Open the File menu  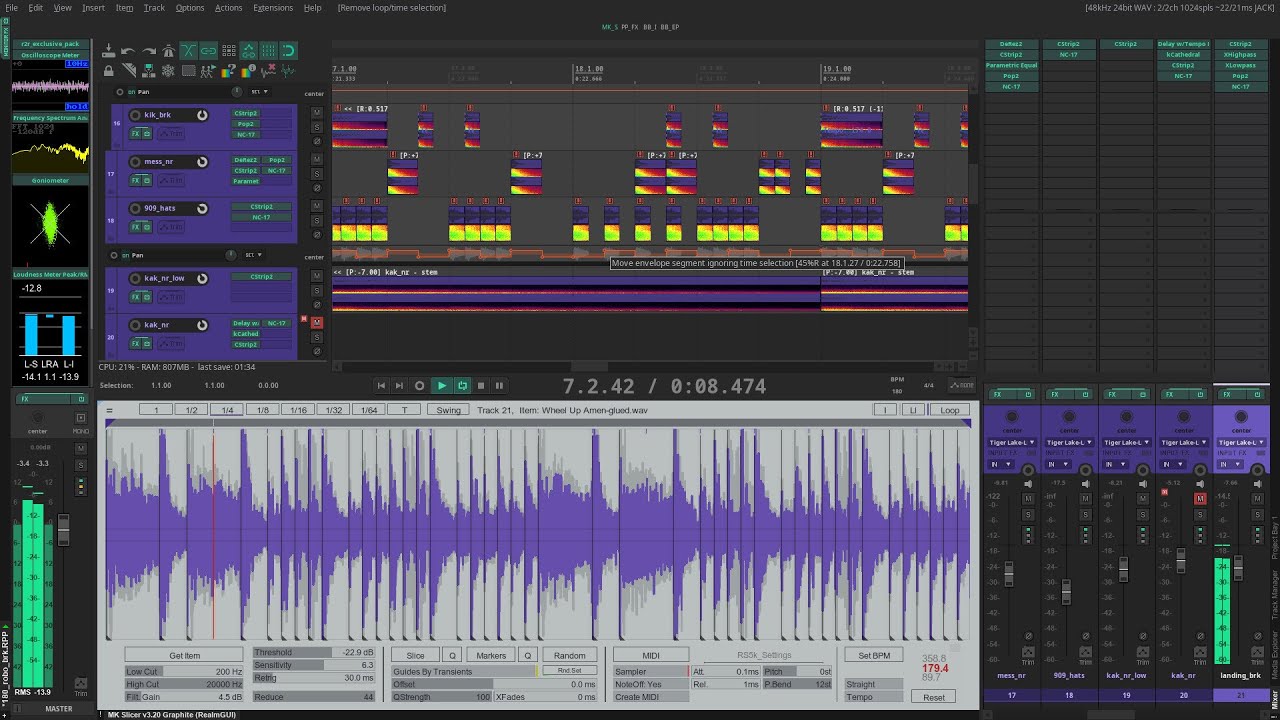point(11,7)
